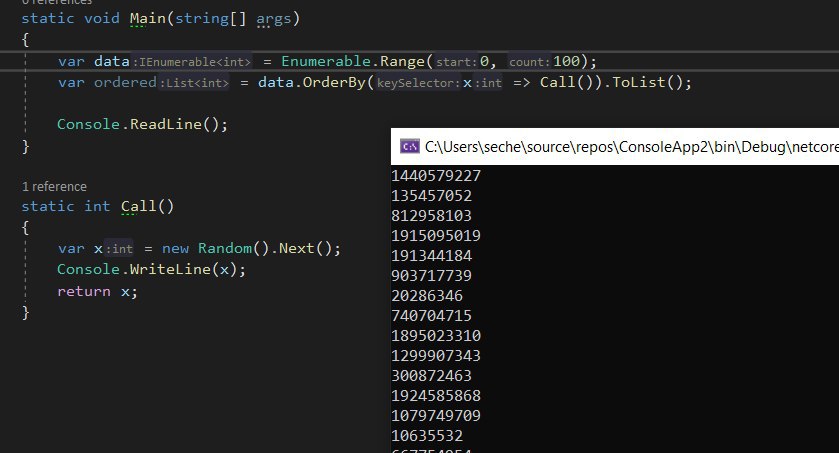Click the 'return x;' statement

[97, 291]
